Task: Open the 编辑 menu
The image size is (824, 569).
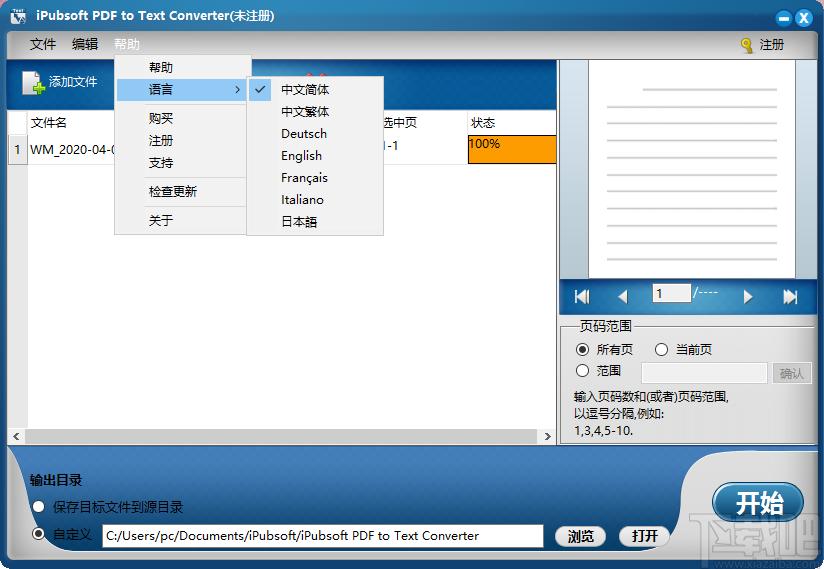Action: (x=85, y=44)
